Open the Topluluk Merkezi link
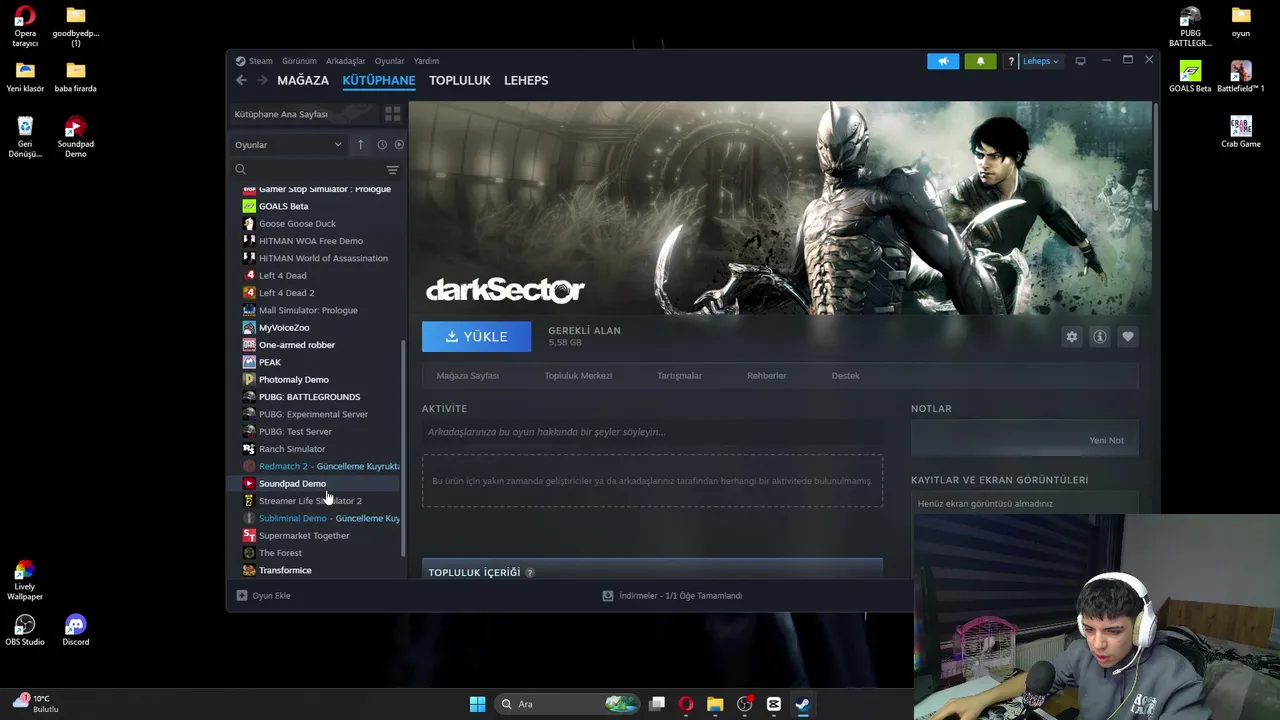Image resolution: width=1280 pixels, height=720 pixels. pos(578,376)
